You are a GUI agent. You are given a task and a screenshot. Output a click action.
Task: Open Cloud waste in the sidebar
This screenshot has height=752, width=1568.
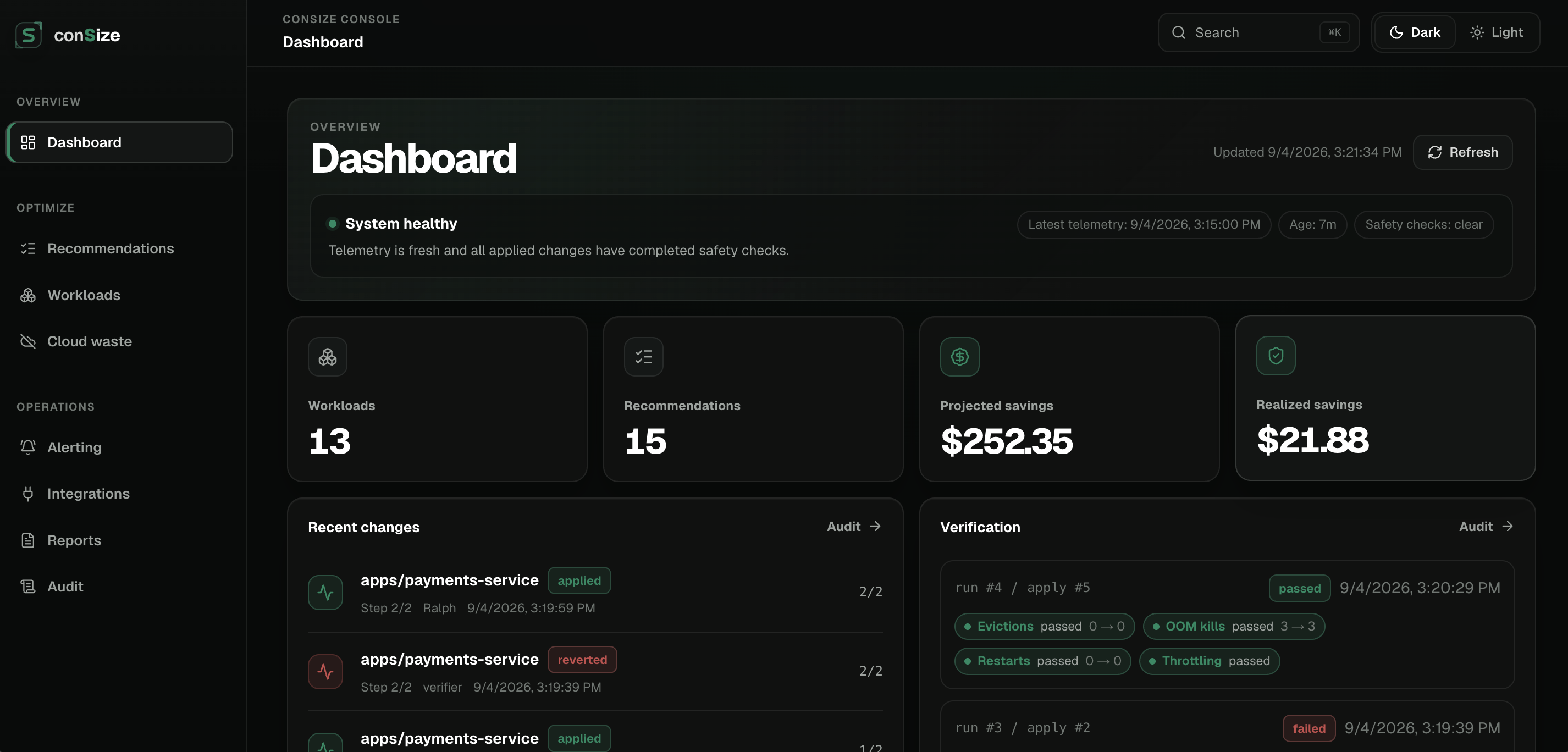(119, 341)
